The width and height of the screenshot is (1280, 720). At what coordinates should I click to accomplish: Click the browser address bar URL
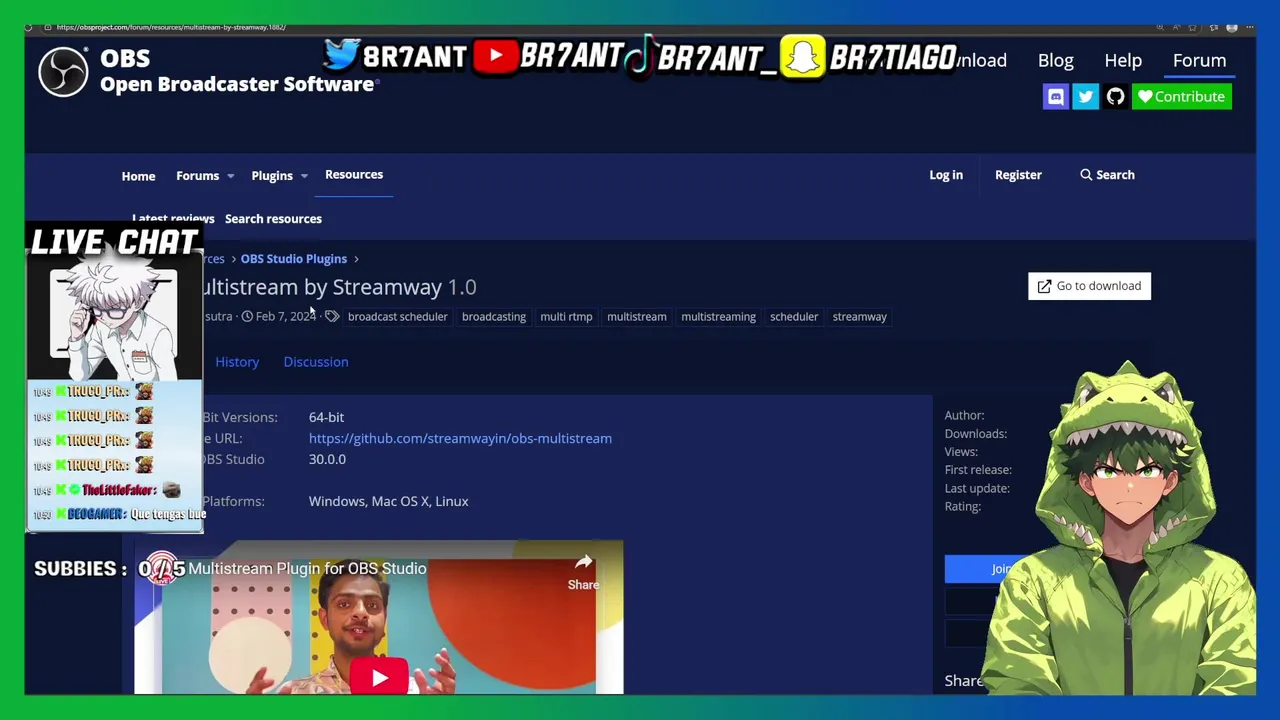(171, 27)
